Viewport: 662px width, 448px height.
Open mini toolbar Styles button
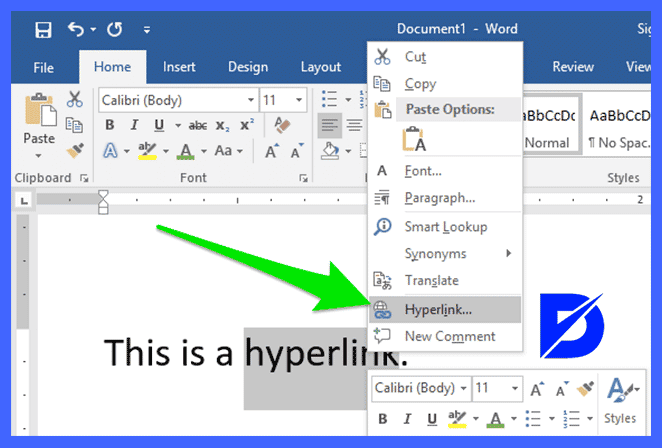(620, 401)
